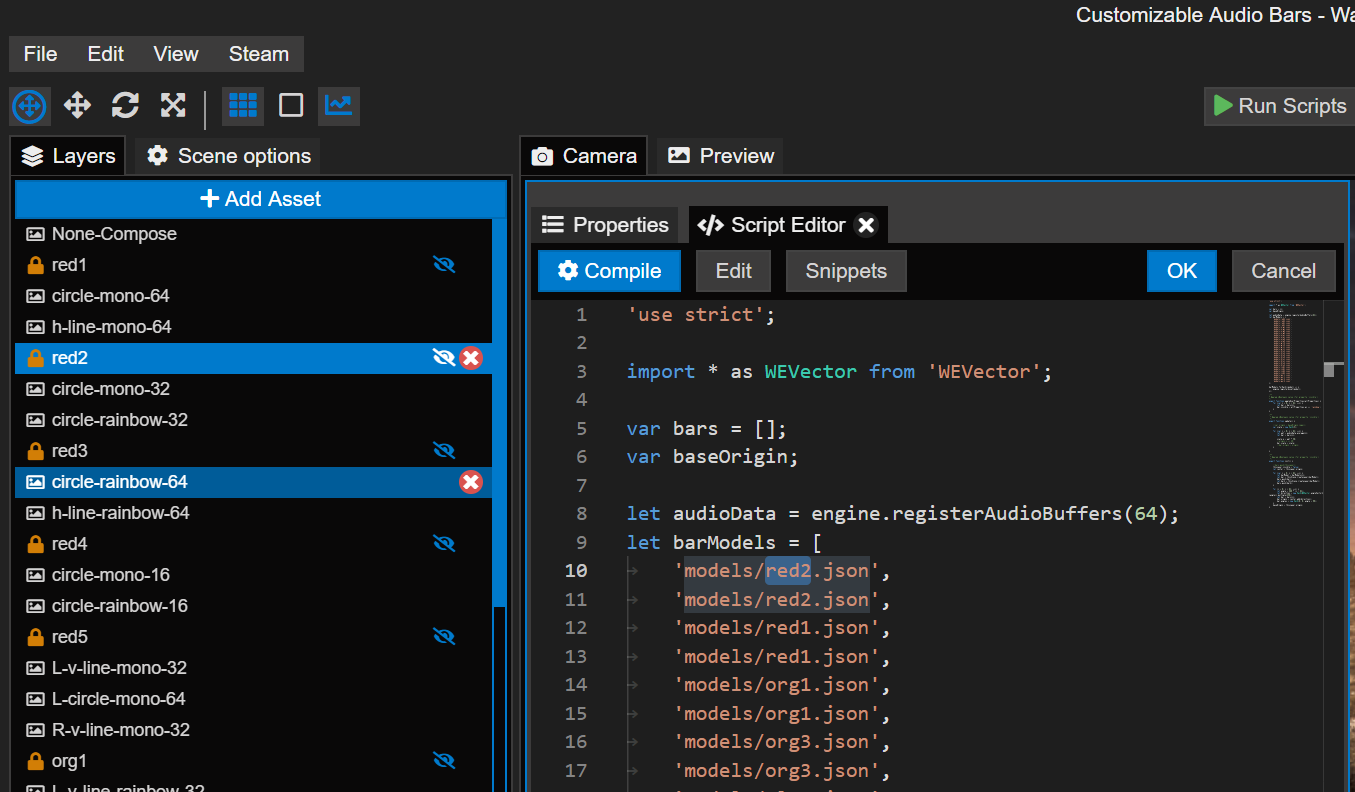This screenshot has height=792, width=1355.
Task: Toggle the performance chart icon
Action: (339, 105)
